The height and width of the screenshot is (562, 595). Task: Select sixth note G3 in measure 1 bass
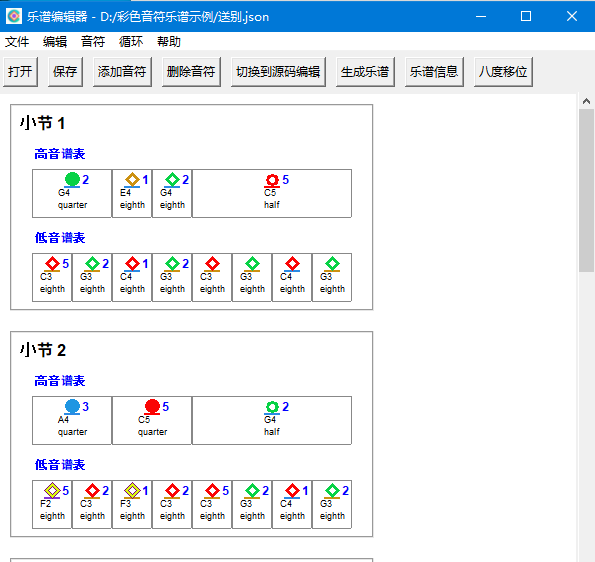252,277
